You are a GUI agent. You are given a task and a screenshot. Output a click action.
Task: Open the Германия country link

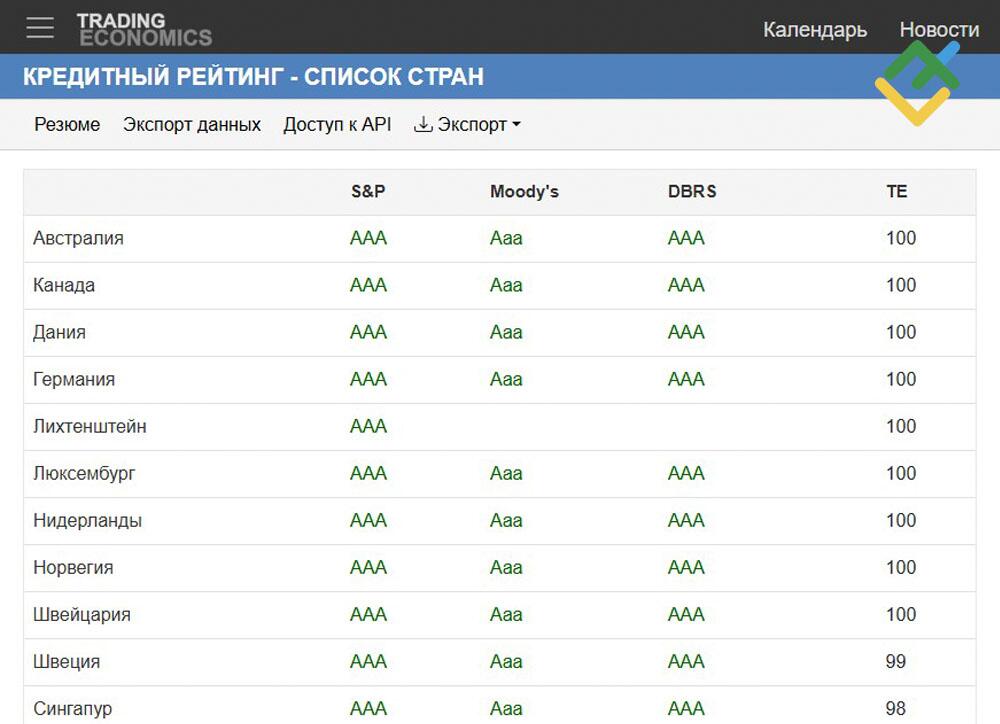point(74,380)
